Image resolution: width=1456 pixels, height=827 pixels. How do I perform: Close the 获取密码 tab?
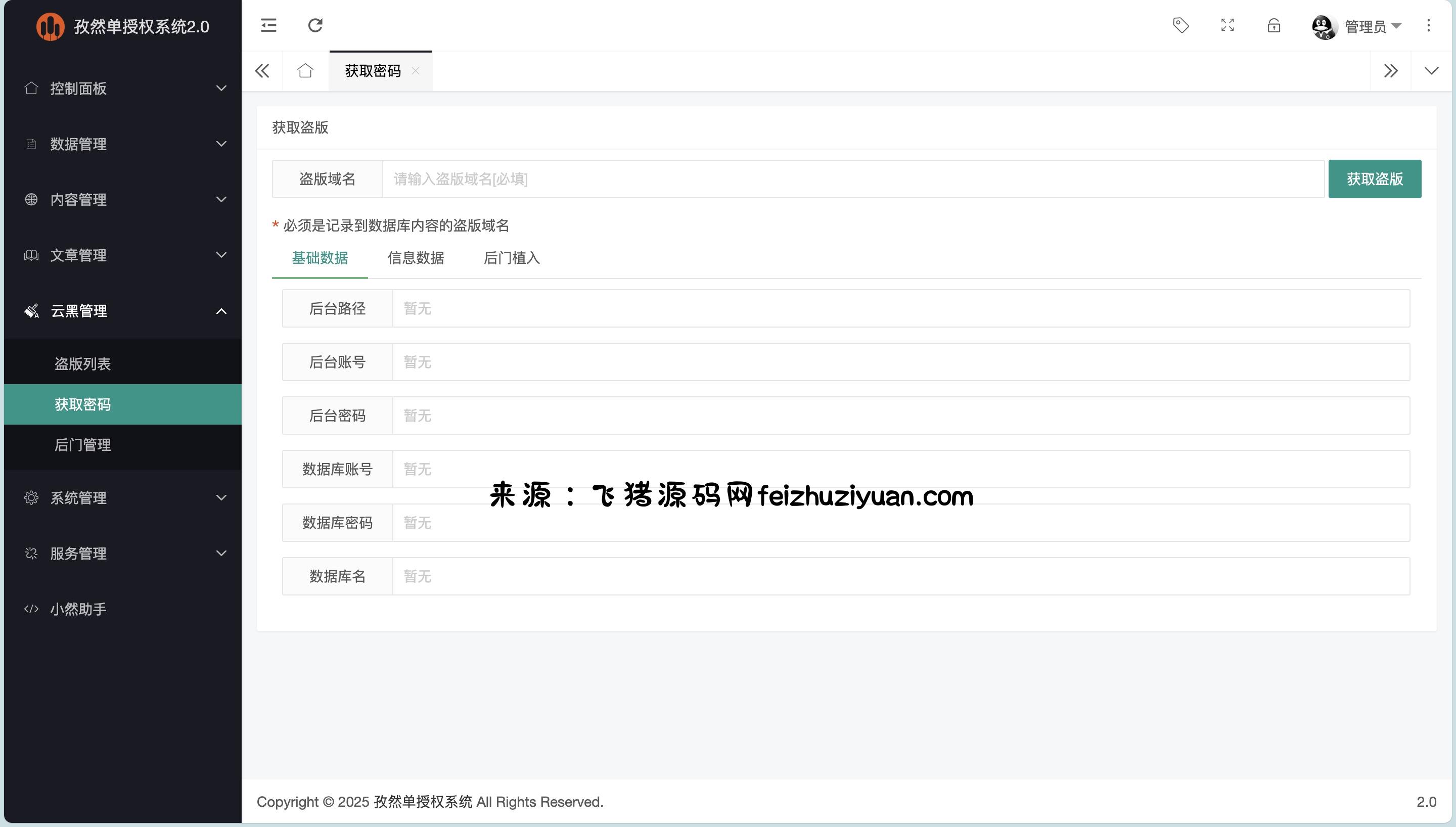tap(416, 71)
